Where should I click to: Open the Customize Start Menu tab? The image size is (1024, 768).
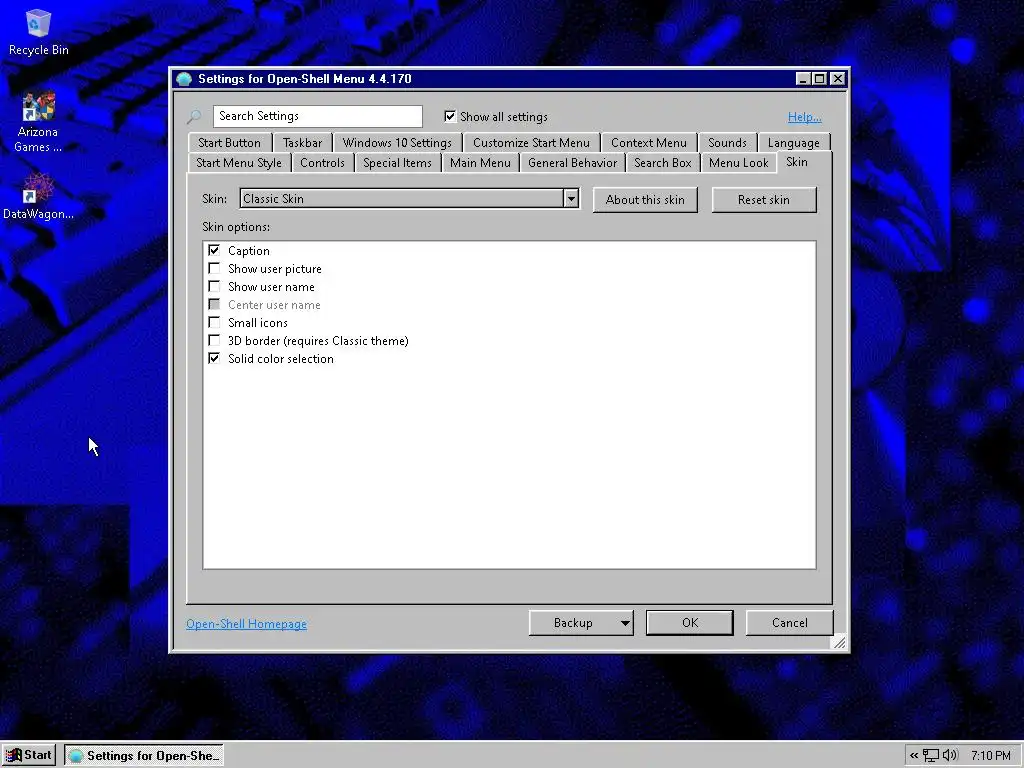[x=531, y=142]
